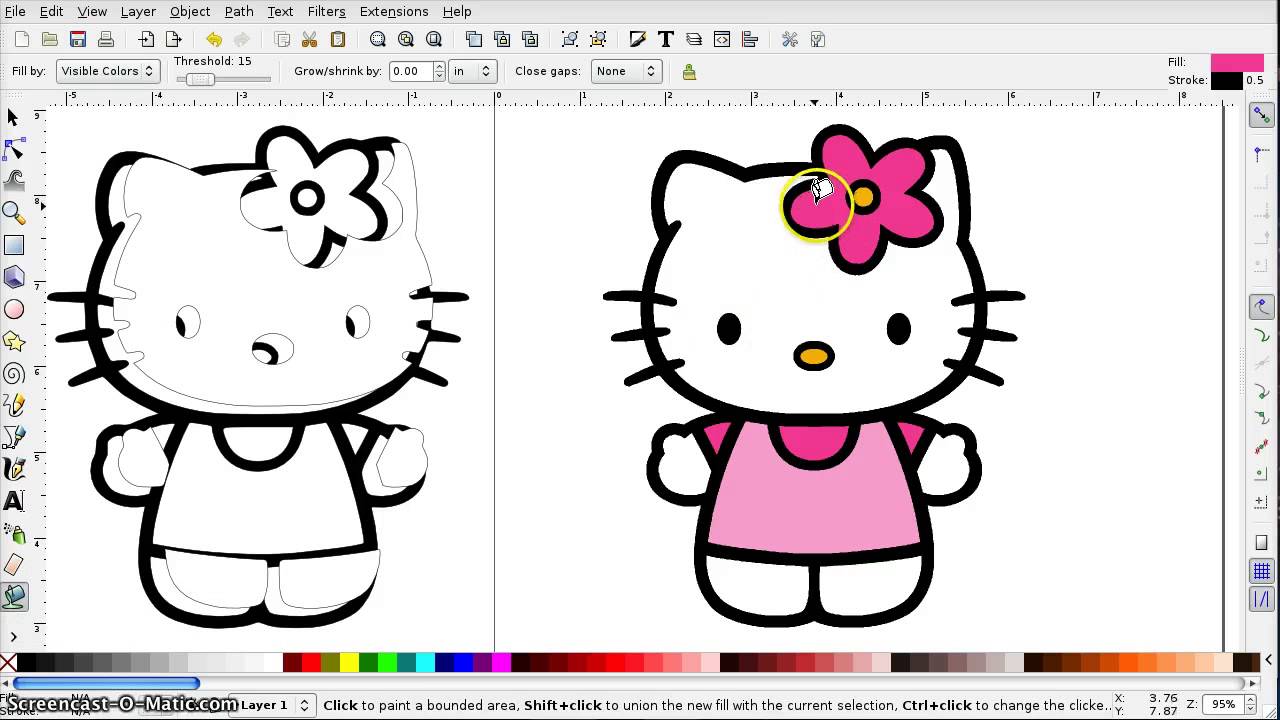
Task: Print the document with the printer icon
Action: pyautogui.click(x=106, y=40)
